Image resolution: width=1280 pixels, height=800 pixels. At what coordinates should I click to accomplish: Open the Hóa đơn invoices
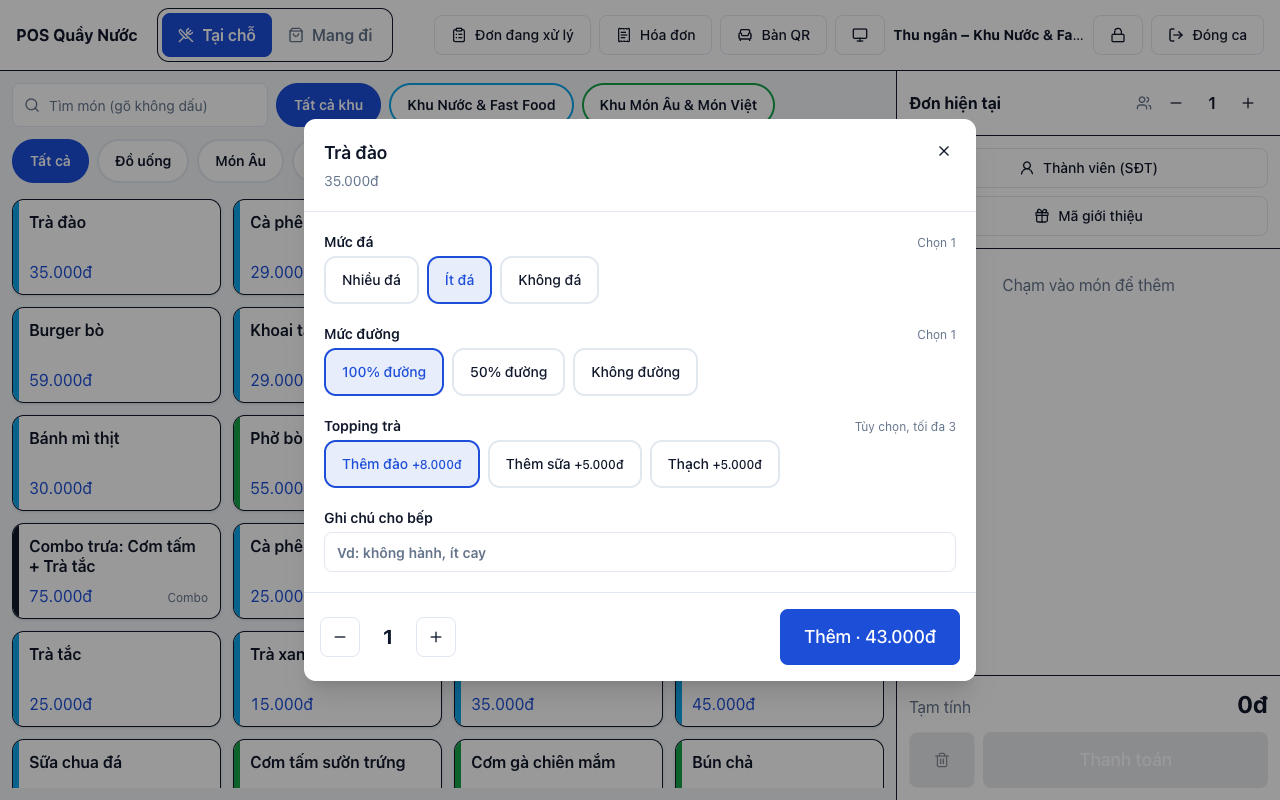click(655, 35)
